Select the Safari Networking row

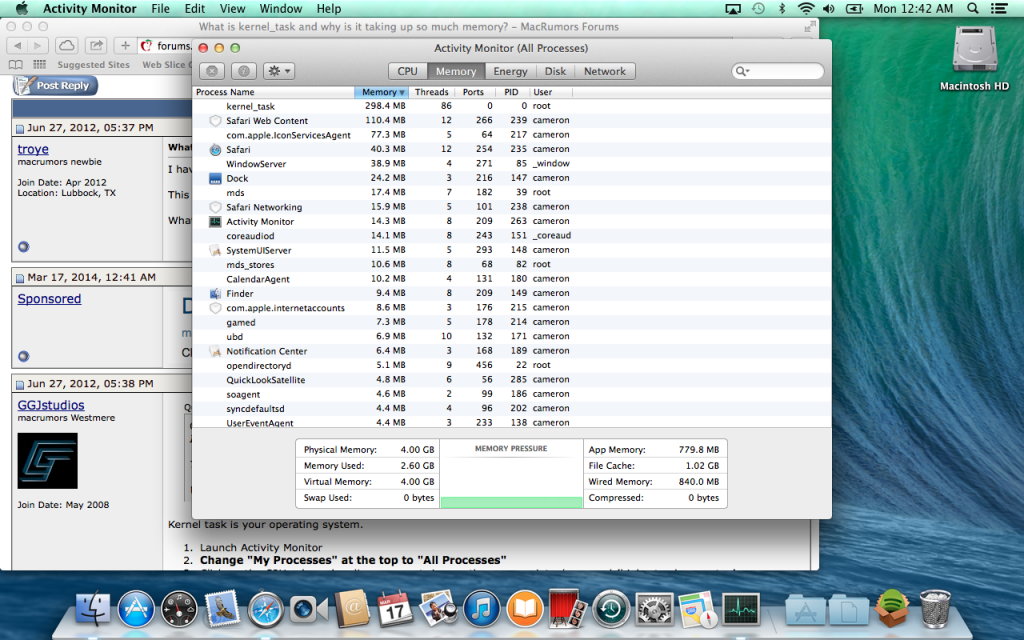coord(512,206)
